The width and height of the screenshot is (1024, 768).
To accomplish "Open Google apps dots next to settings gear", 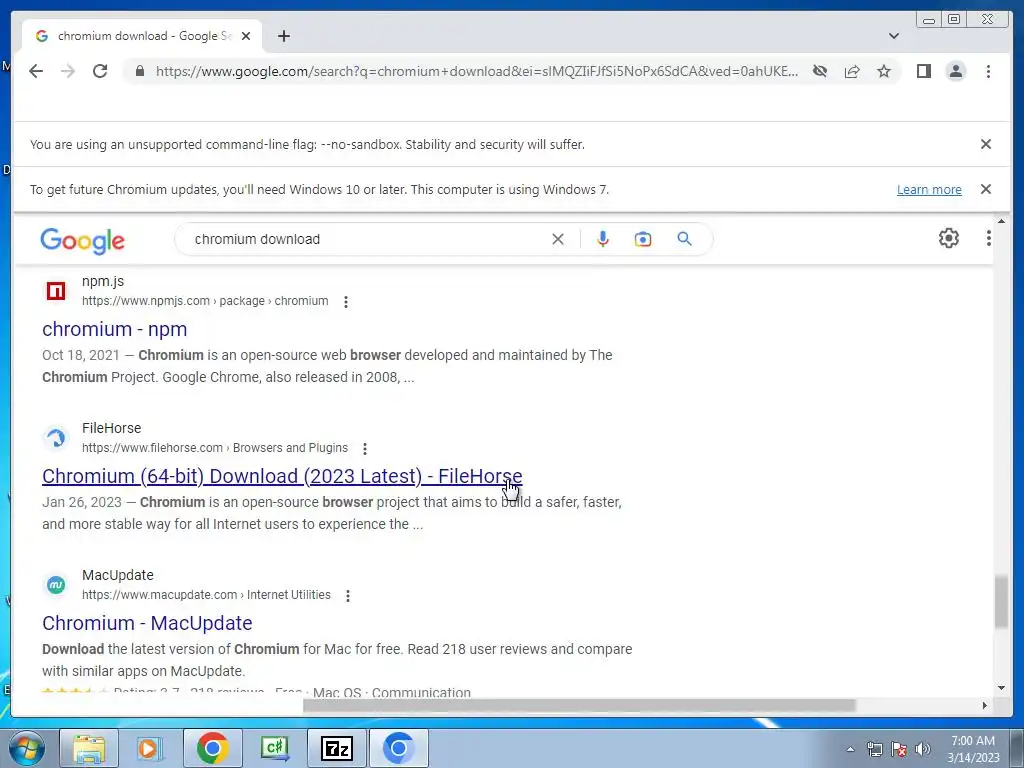I will pos(988,238).
